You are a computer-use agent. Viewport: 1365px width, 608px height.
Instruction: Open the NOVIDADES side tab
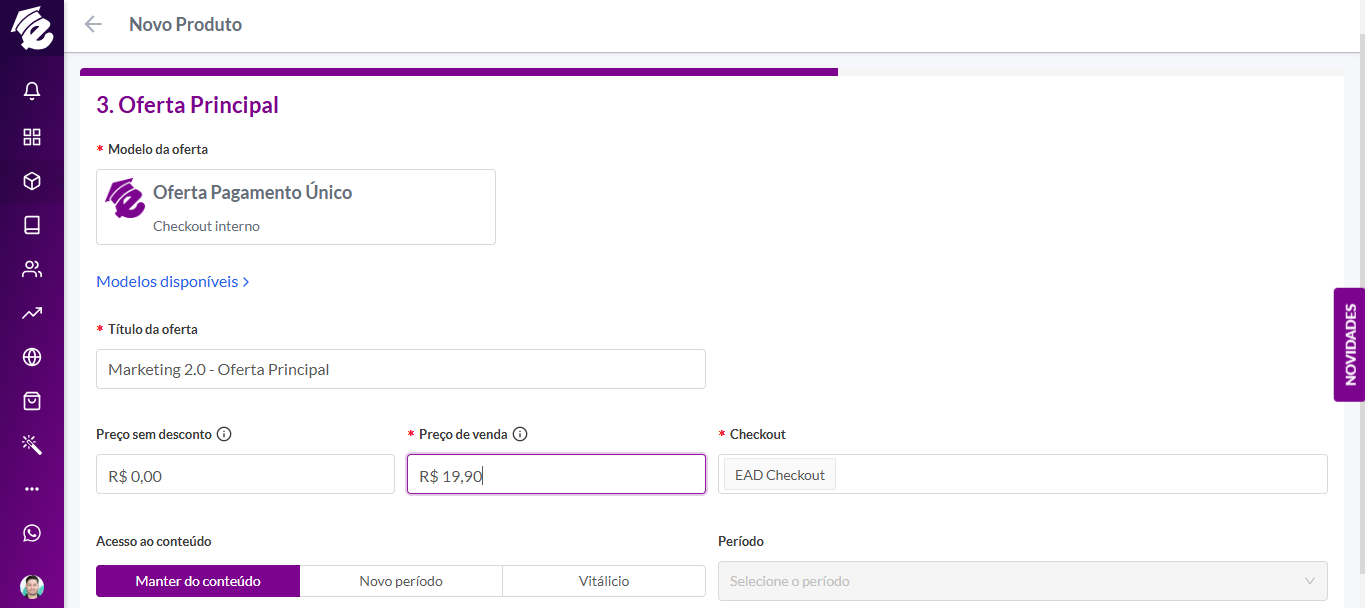1349,331
